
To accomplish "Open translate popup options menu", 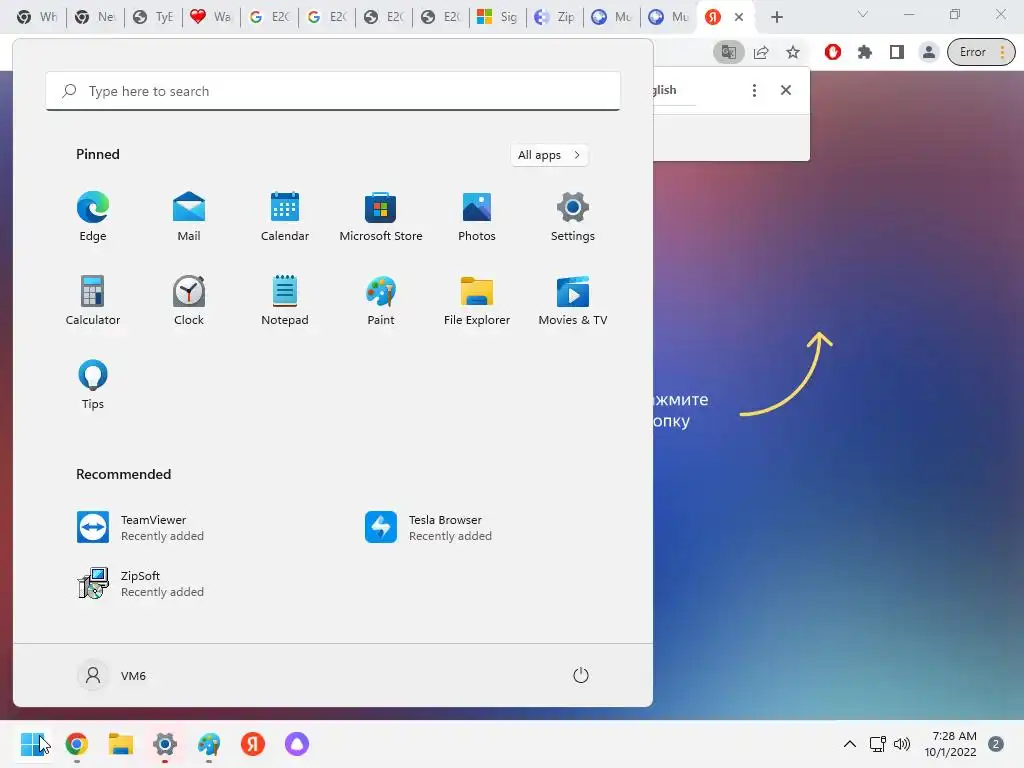I will (x=754, y=90).
